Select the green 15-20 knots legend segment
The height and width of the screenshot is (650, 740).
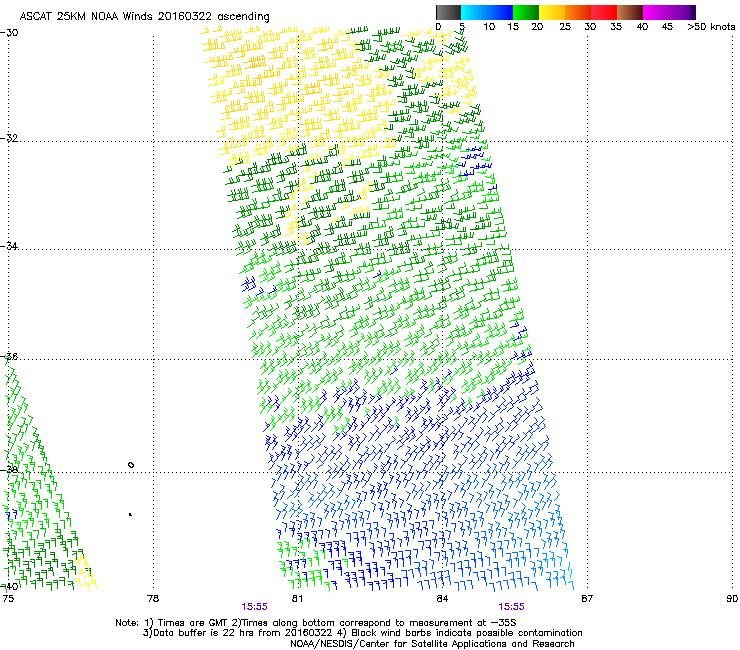[526, 12]
